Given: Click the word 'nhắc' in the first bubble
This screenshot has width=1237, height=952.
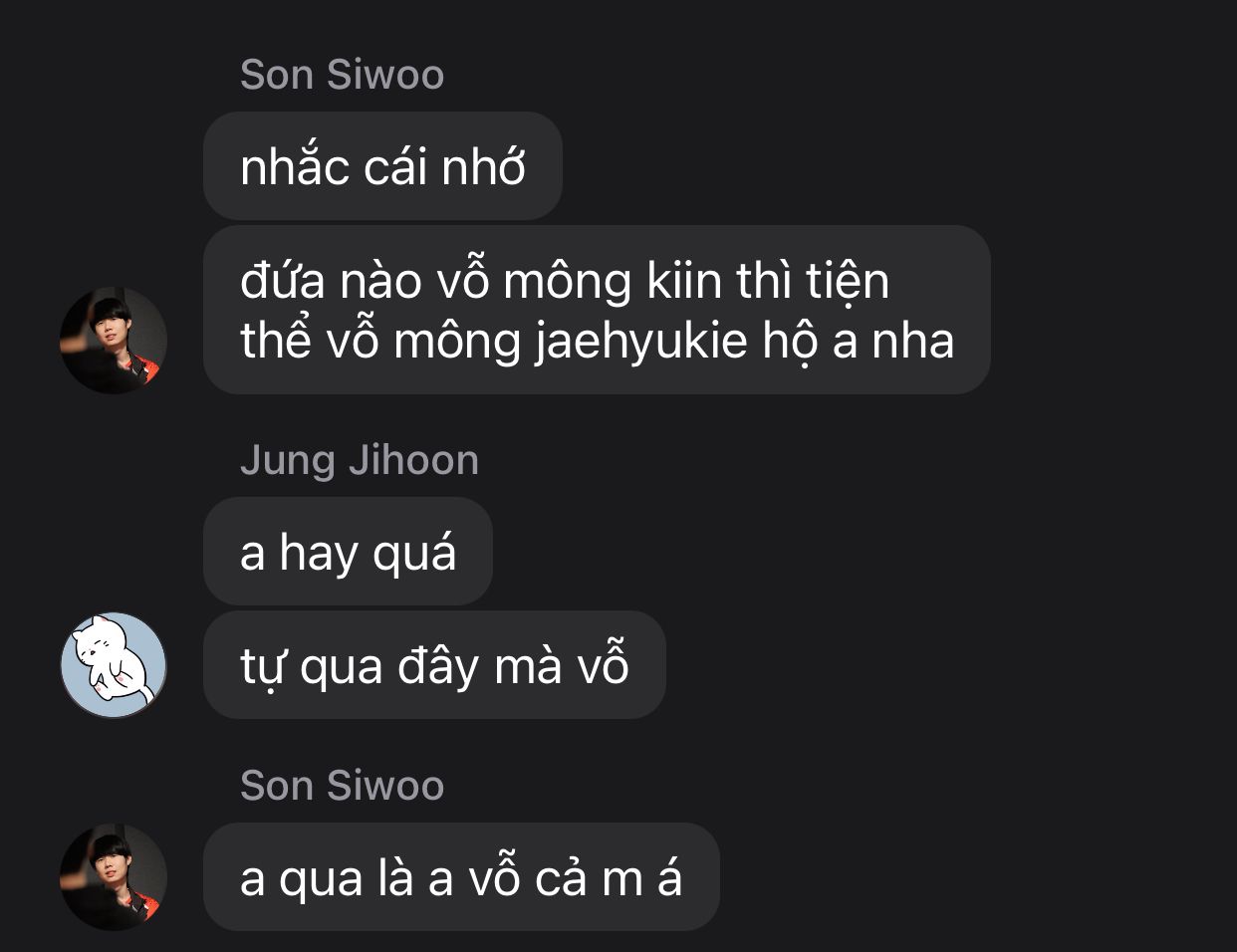Looking at the screenshot, I should pyautogui.click(x=295, y=166).
